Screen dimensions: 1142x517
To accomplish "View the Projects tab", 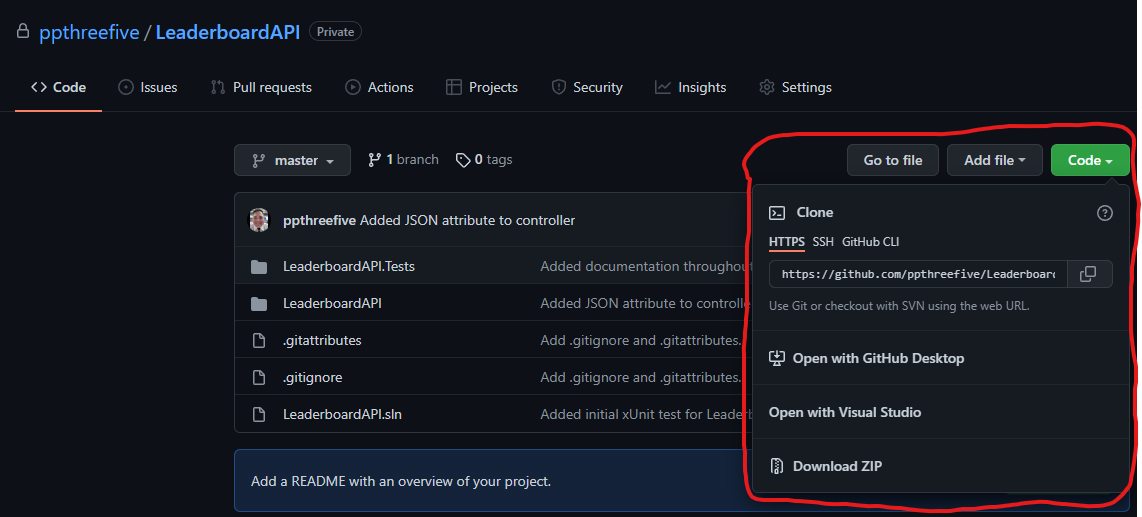I will pos(482,87).
